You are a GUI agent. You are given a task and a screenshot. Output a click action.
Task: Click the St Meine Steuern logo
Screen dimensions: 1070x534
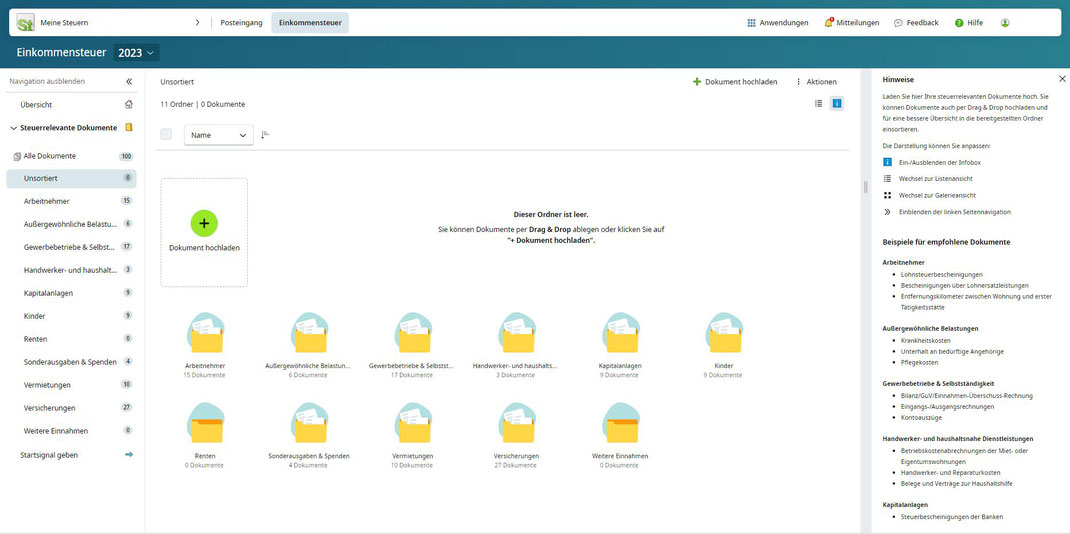26,23
